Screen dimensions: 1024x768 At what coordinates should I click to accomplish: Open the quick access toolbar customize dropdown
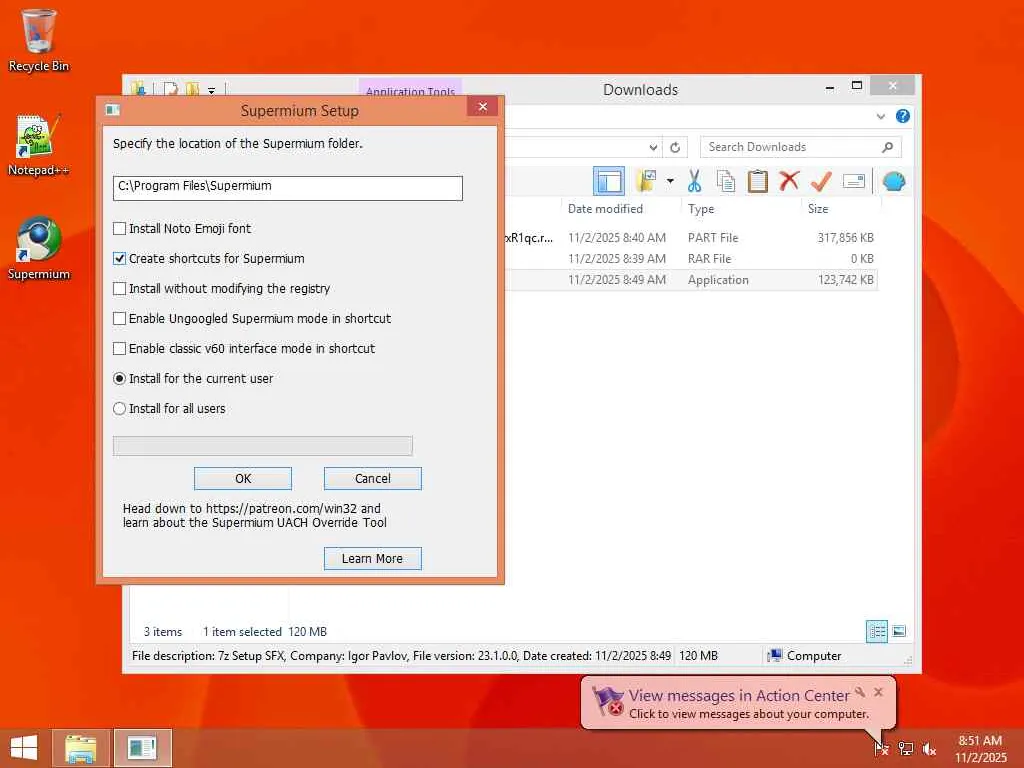(x=212, y=90)
